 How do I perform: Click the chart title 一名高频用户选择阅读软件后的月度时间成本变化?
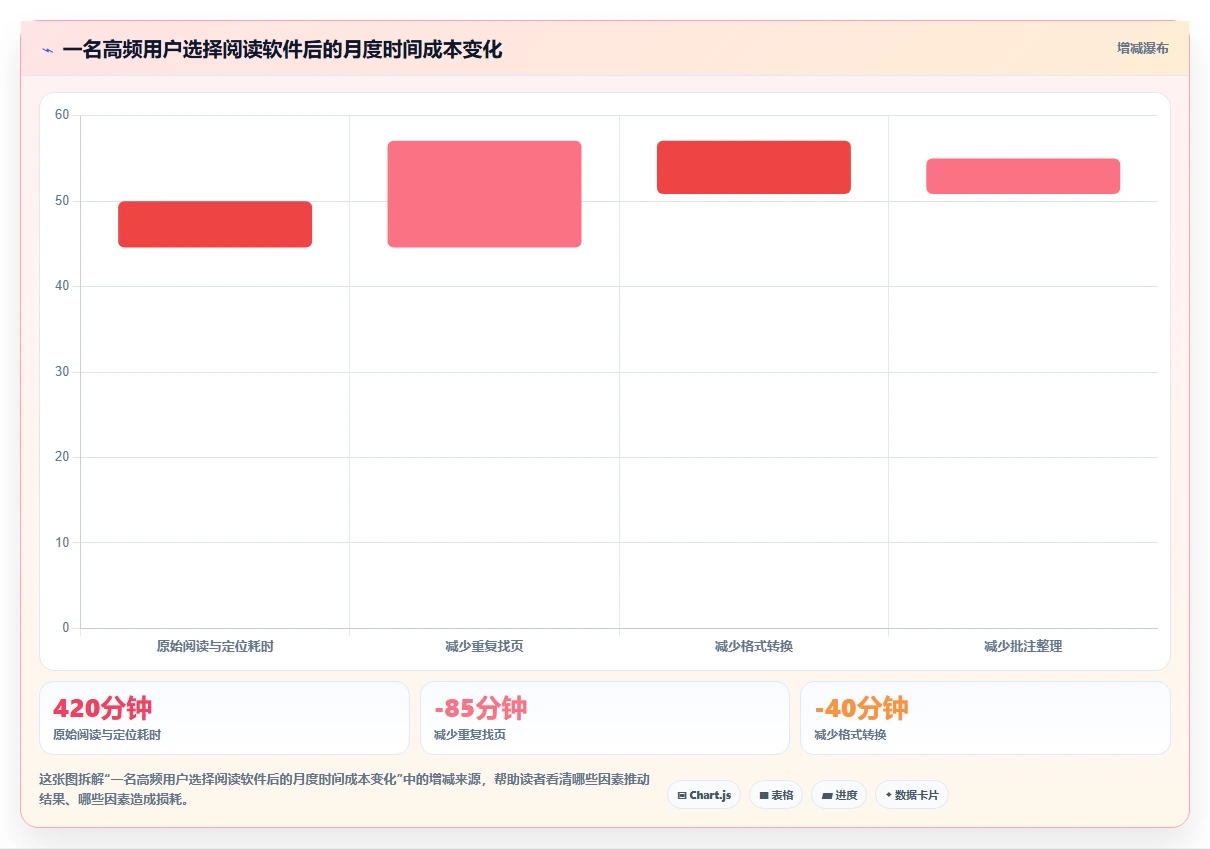click(x=282, y=49)
